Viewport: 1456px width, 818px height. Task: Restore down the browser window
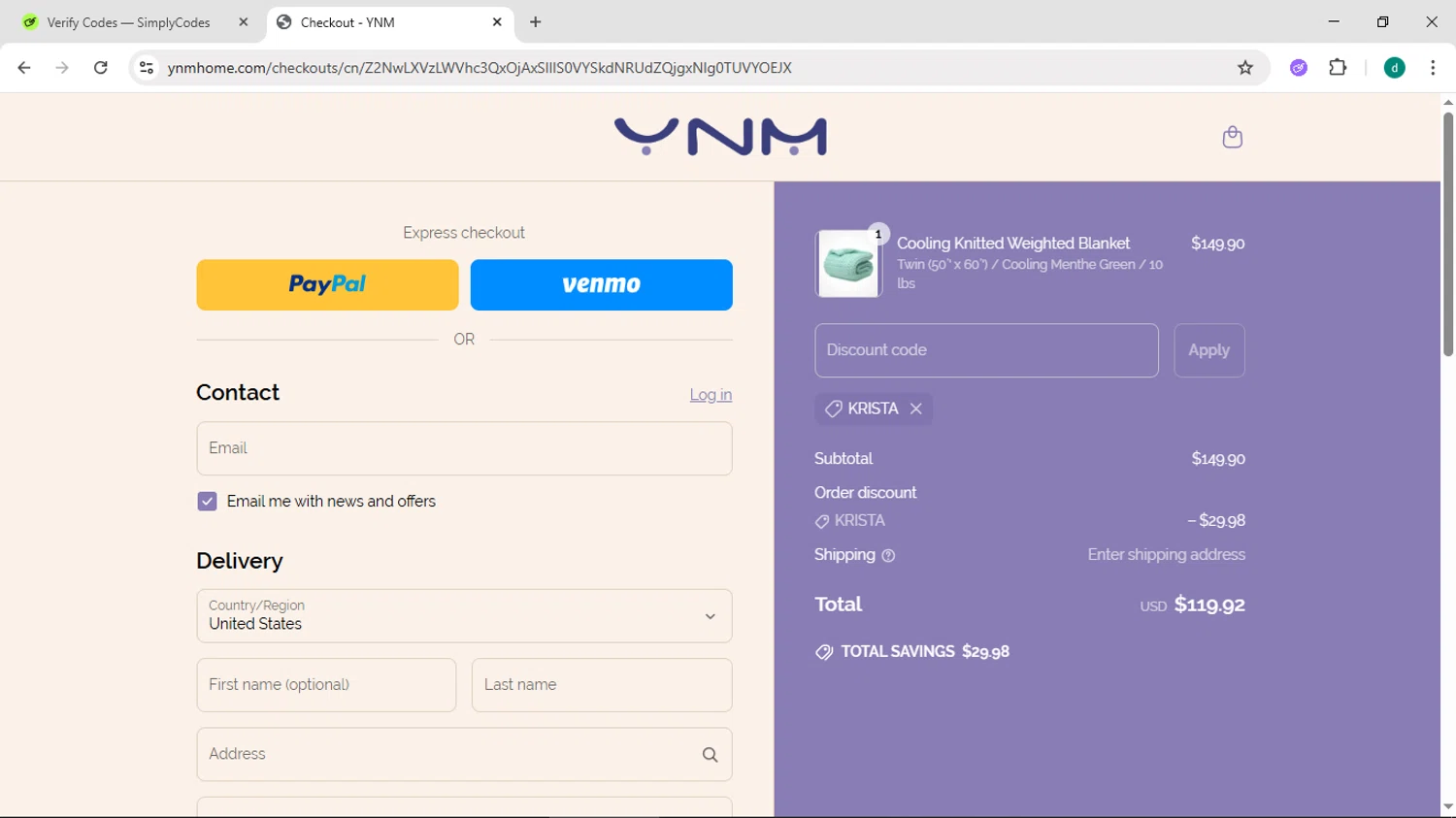pyautogui.click(x=1383, y=21)
